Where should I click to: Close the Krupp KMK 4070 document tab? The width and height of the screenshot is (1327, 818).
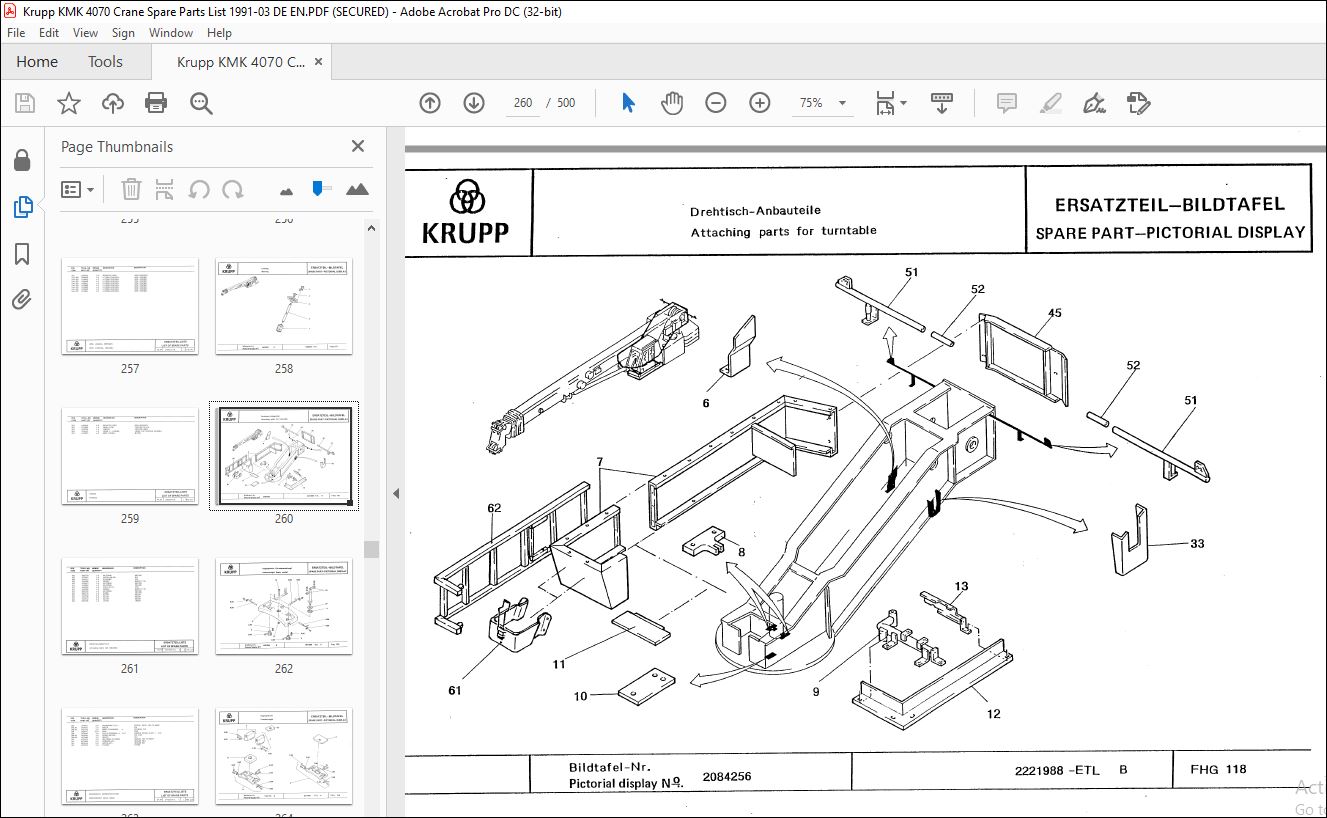pyautogui.click(x=319, y=62)
